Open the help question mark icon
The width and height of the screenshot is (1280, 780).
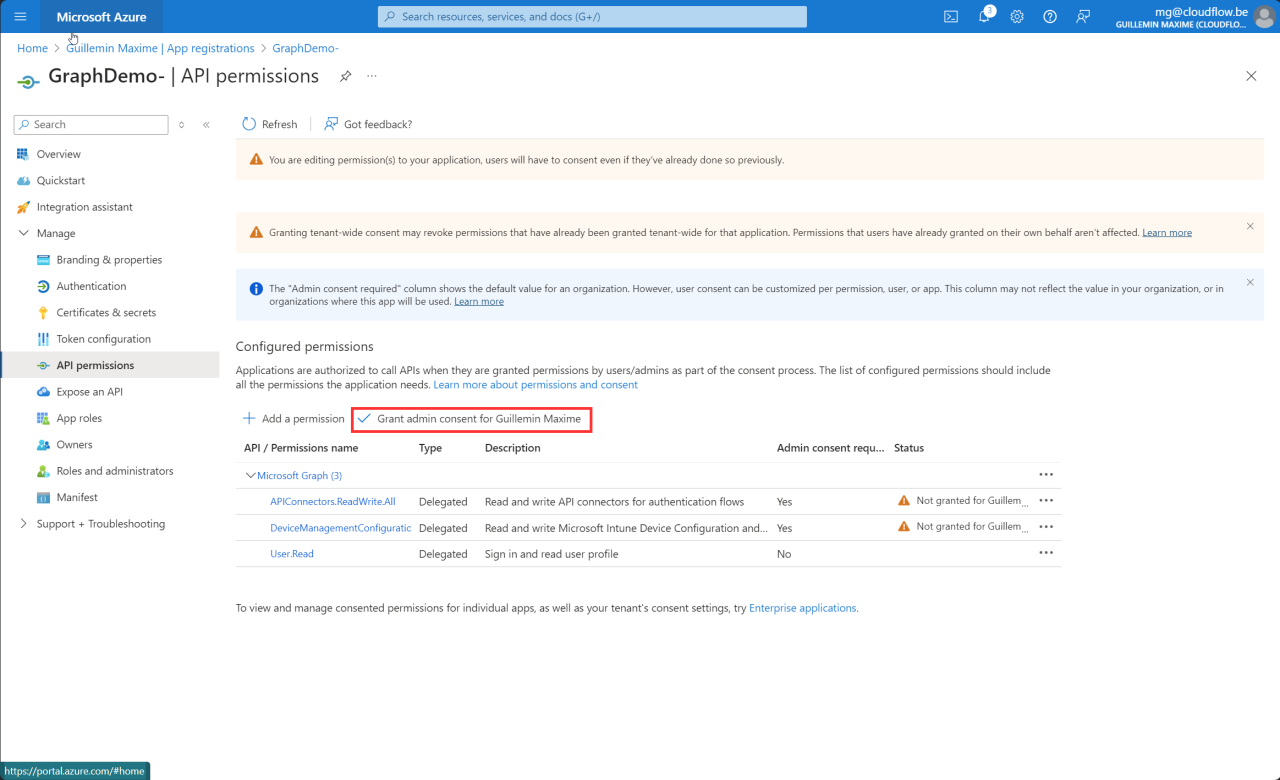coord(1050,17)
